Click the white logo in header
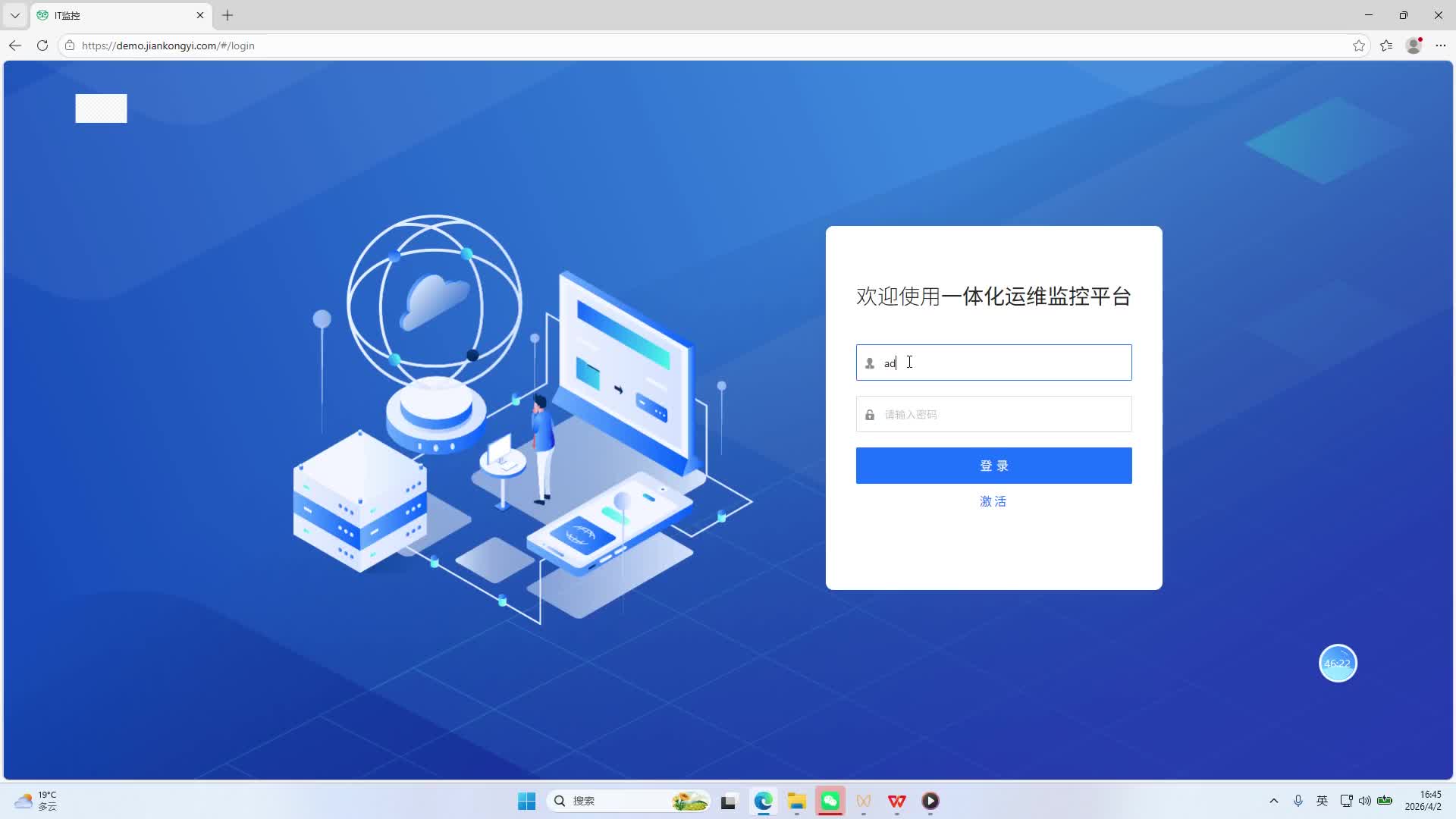 point(101,108)
